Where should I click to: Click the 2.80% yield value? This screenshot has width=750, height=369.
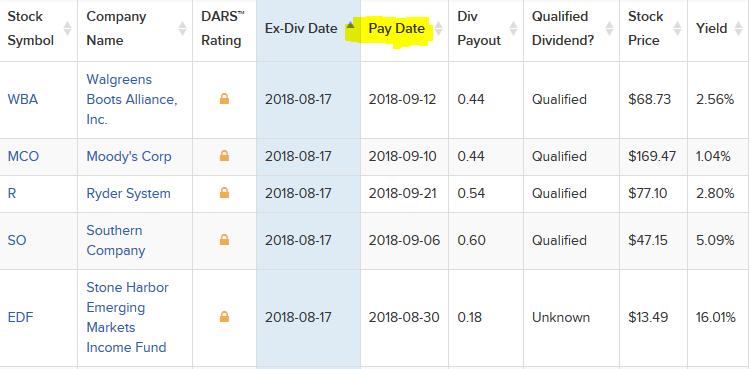[x=715, y=193]
